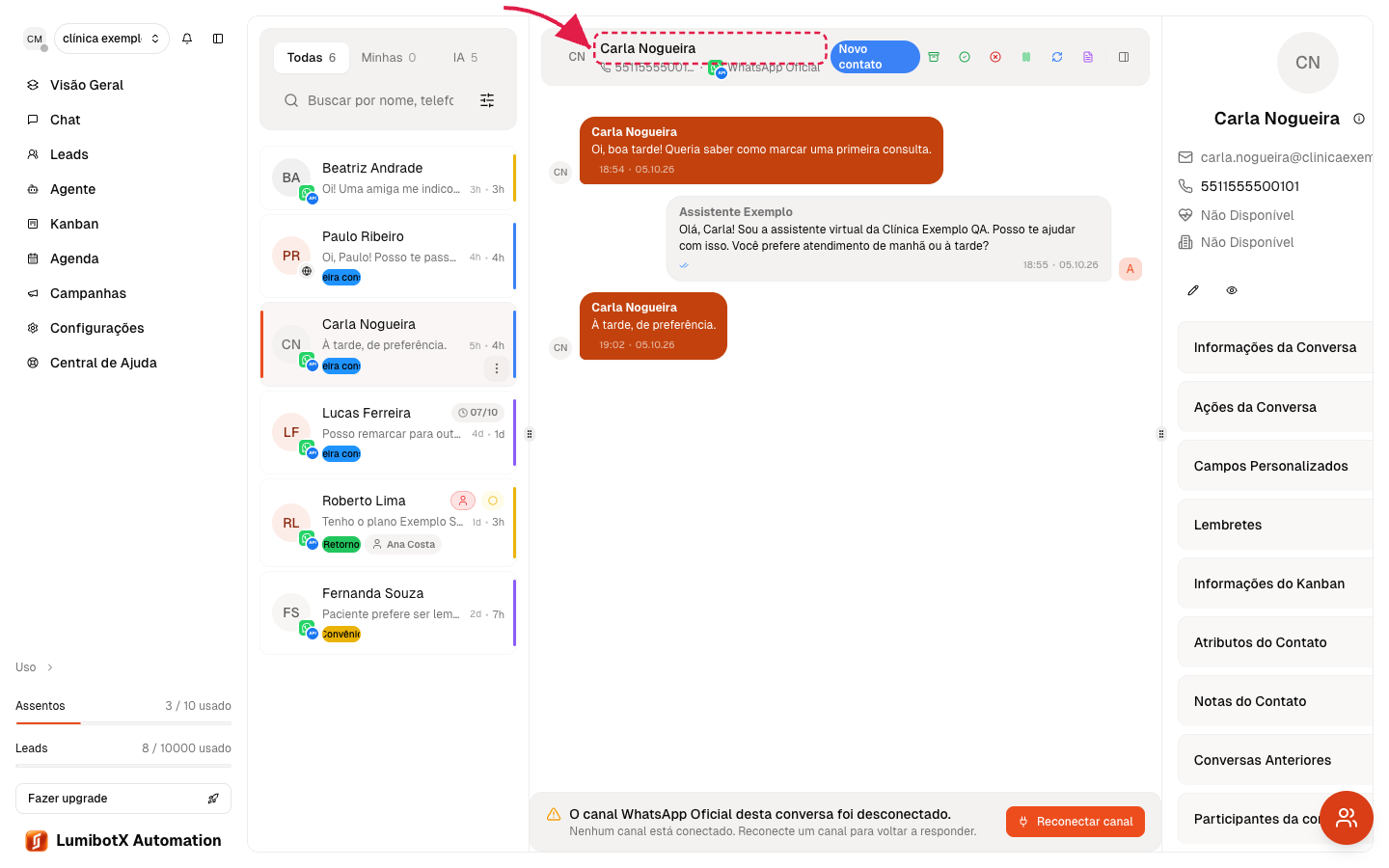1389x868 pixels.
Task: Expand the Uso section chevron
Action: pos(50,667)
